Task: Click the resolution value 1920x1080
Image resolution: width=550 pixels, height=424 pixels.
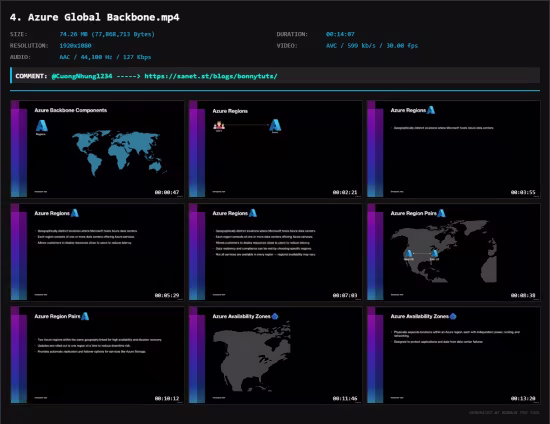Action: [75, 46]
